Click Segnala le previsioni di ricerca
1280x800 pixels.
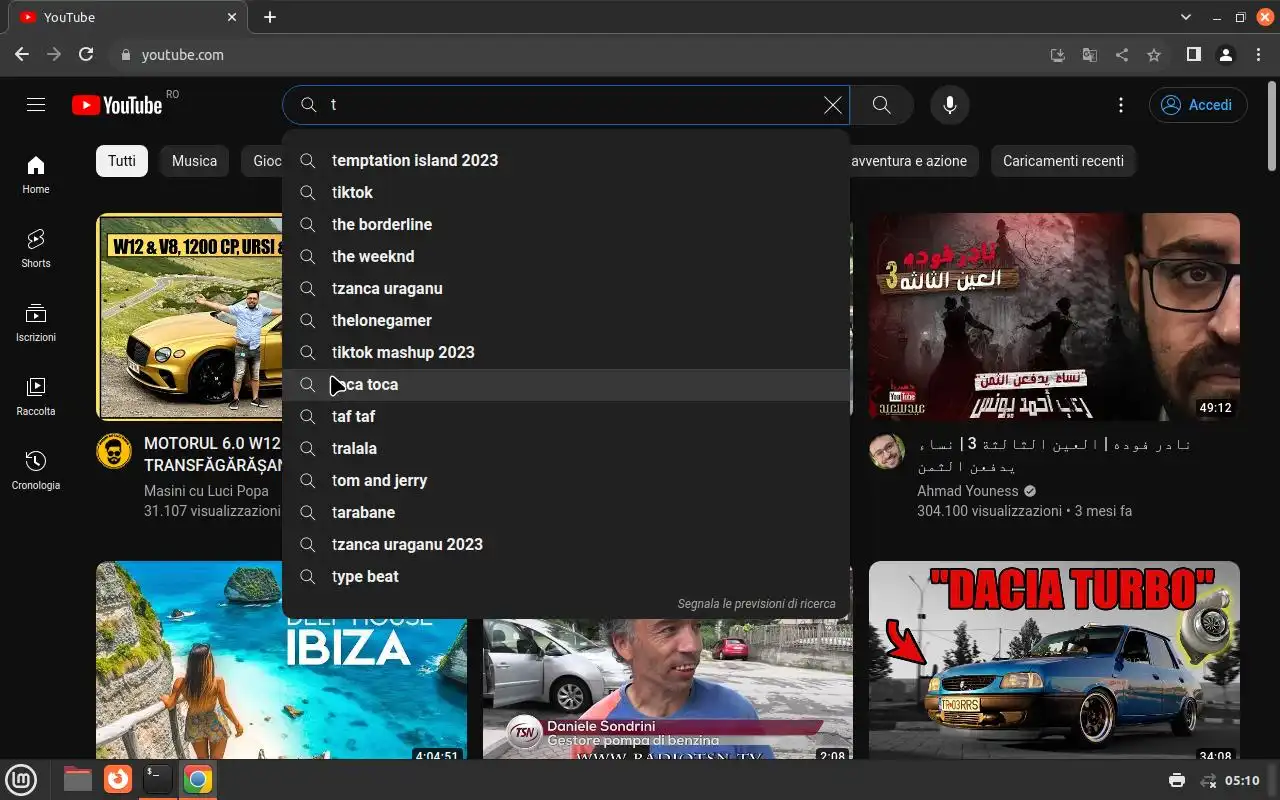(756, 604)
